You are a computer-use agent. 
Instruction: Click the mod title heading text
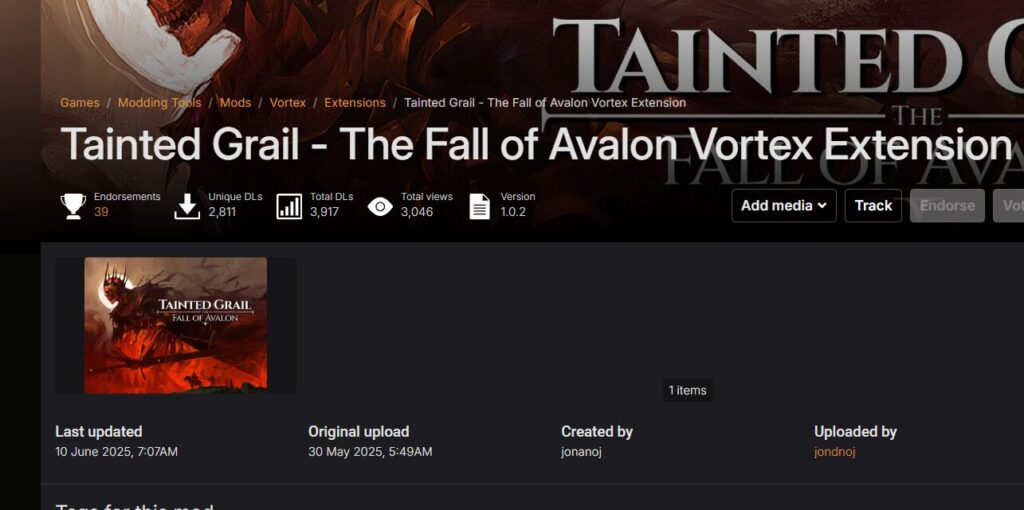click(x=536, y=144)
